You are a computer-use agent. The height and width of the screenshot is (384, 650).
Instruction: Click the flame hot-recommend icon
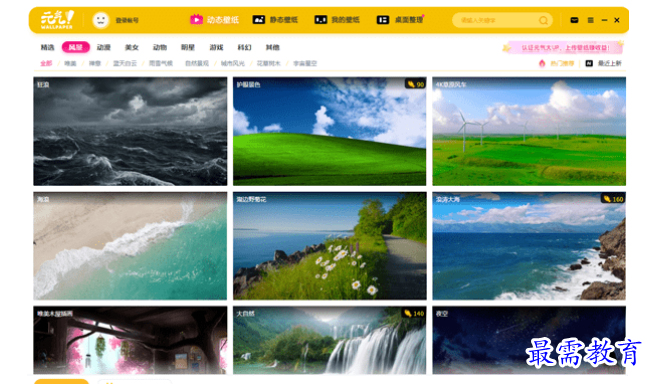[x=542, y=63]
